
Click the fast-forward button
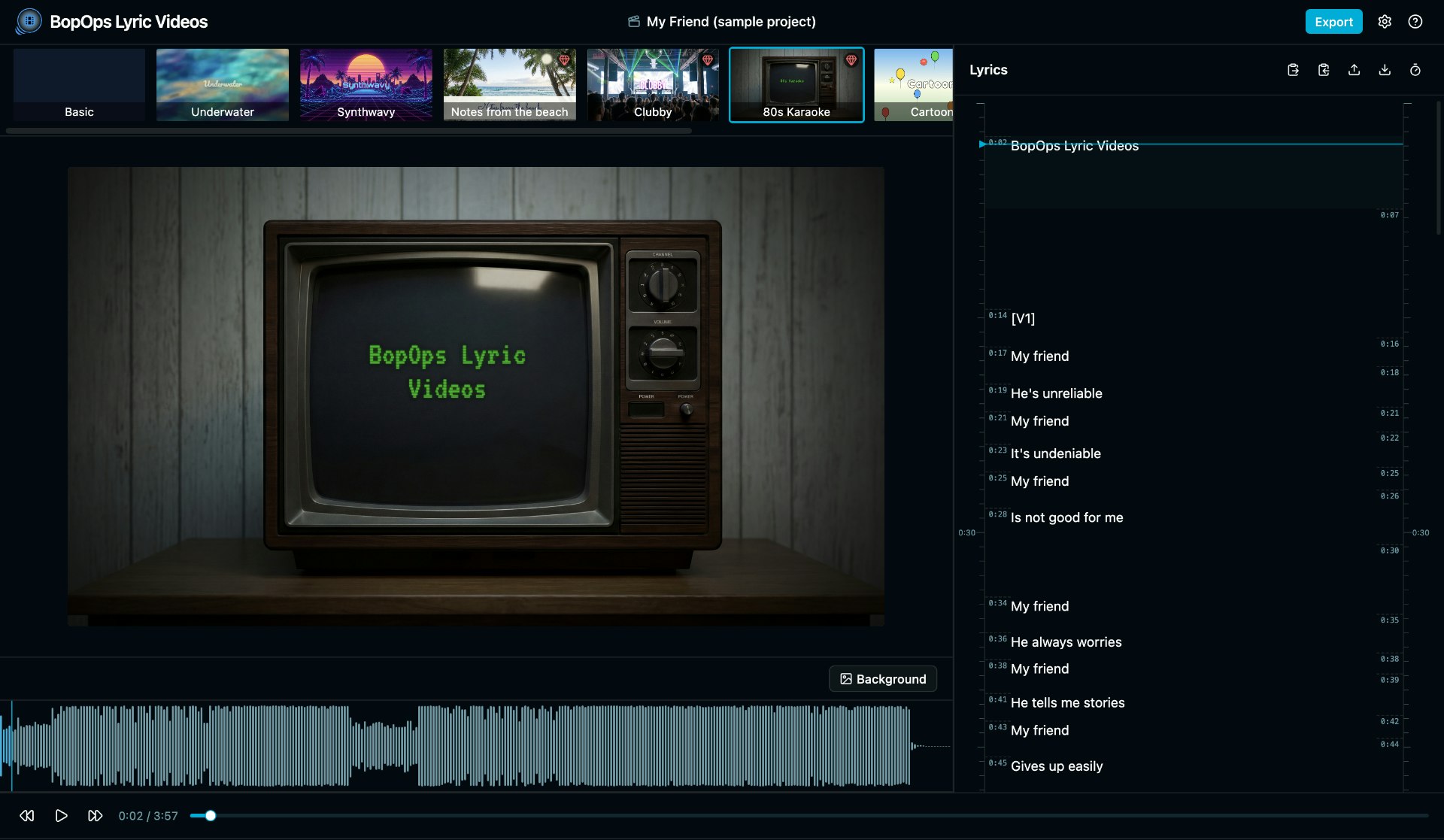pyautogui.click(x=96, y=816)
